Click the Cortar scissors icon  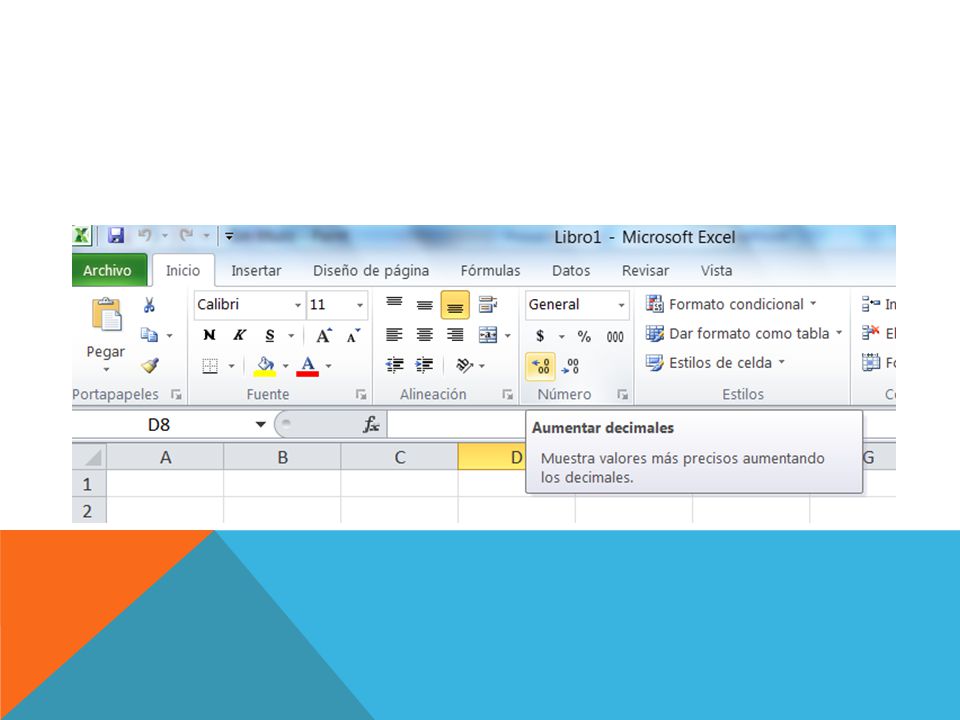click(x=149, y=305)
